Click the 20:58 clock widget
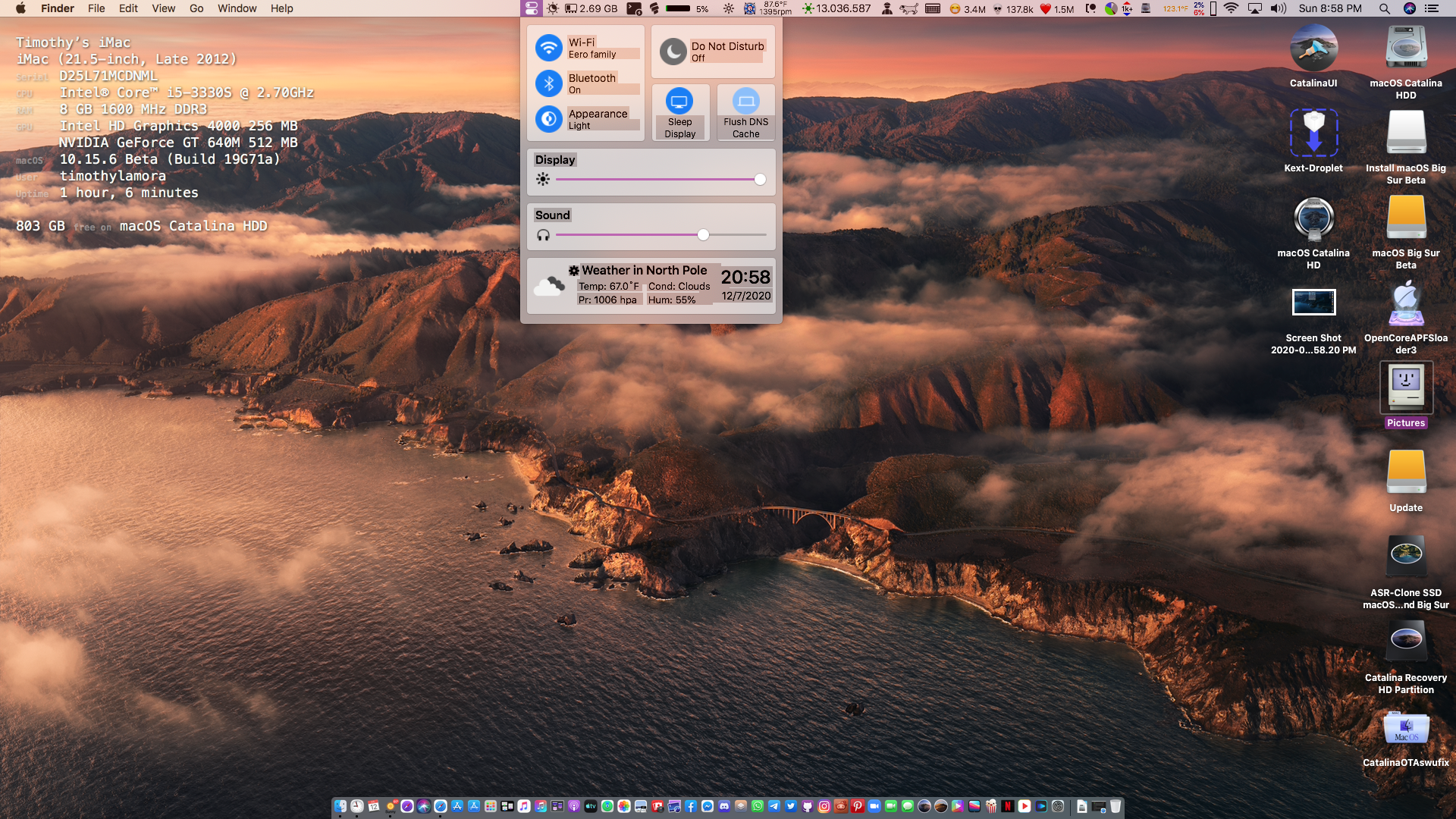This screenshot has height=819, width=1456. pos(745,278)
